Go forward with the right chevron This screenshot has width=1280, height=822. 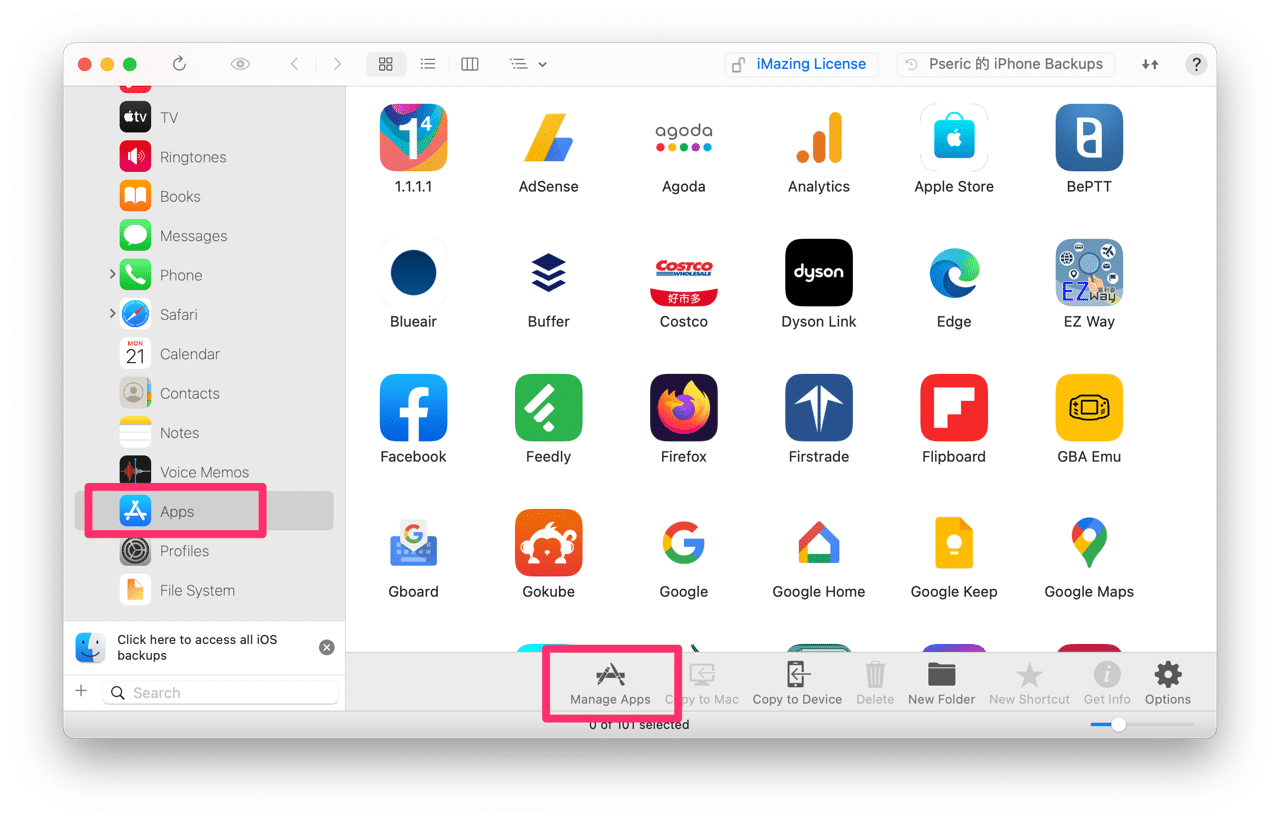click(x=337, y=64)
